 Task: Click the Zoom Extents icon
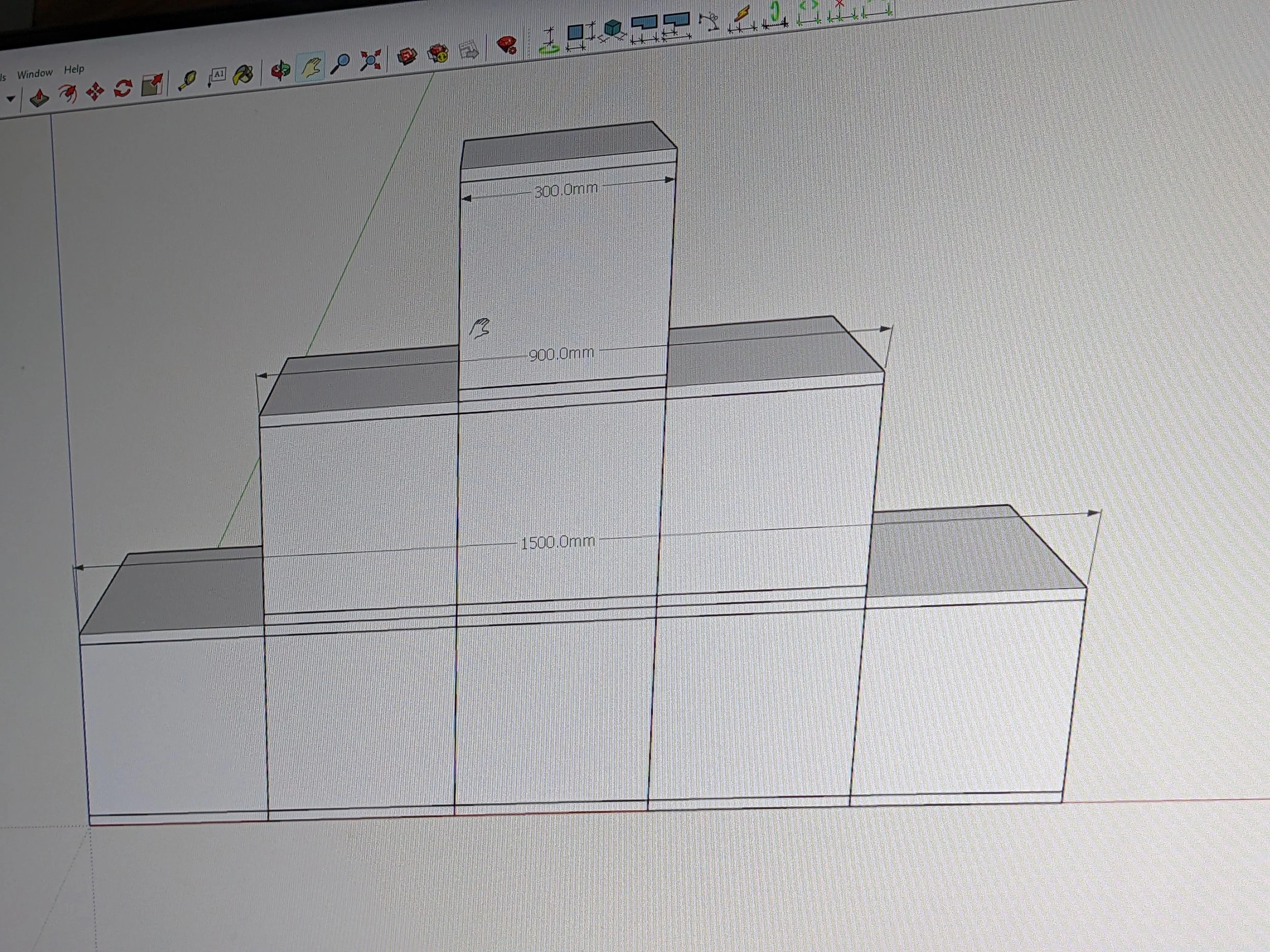click(371, 61)
